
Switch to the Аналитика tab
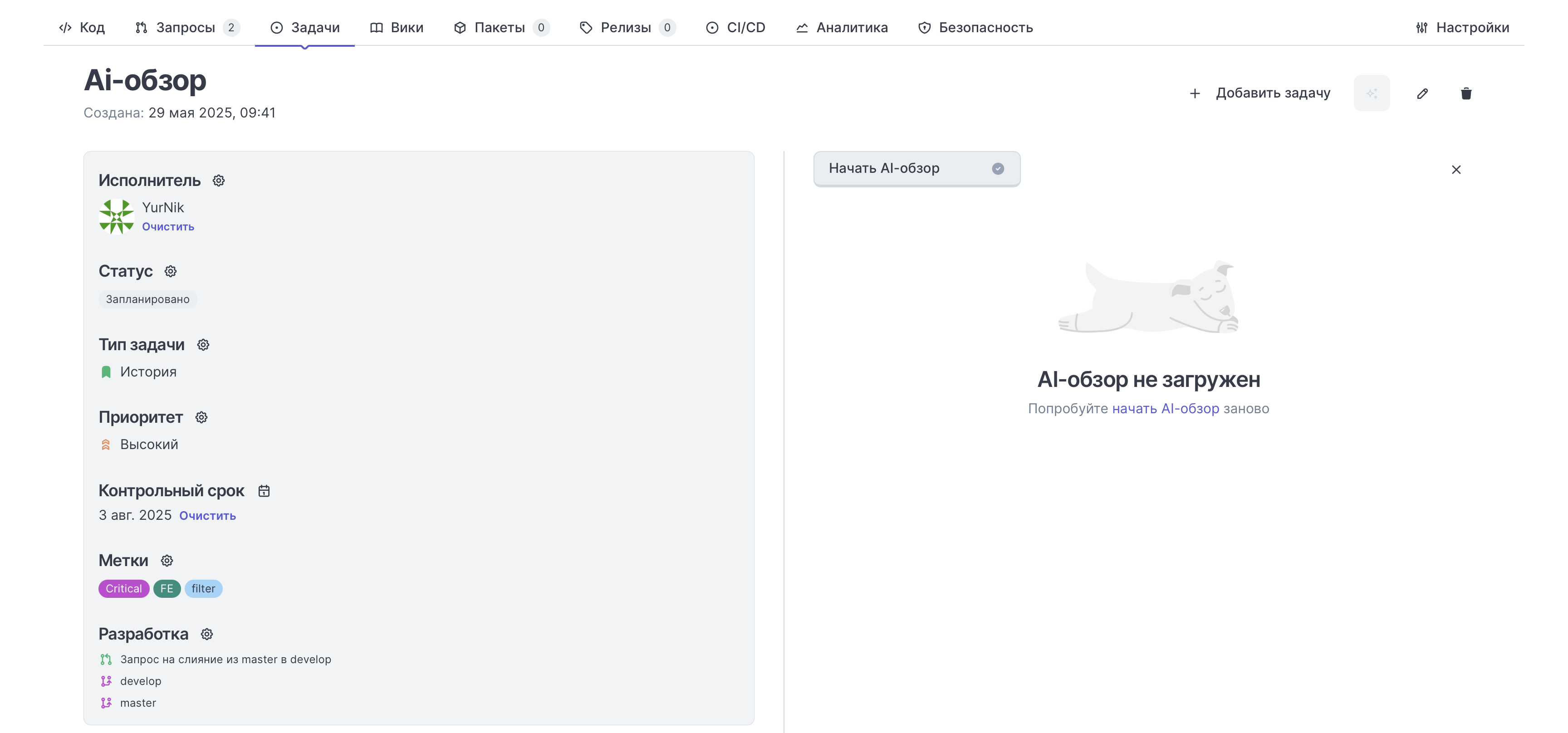pyautogui.click(x=842, y=27)
